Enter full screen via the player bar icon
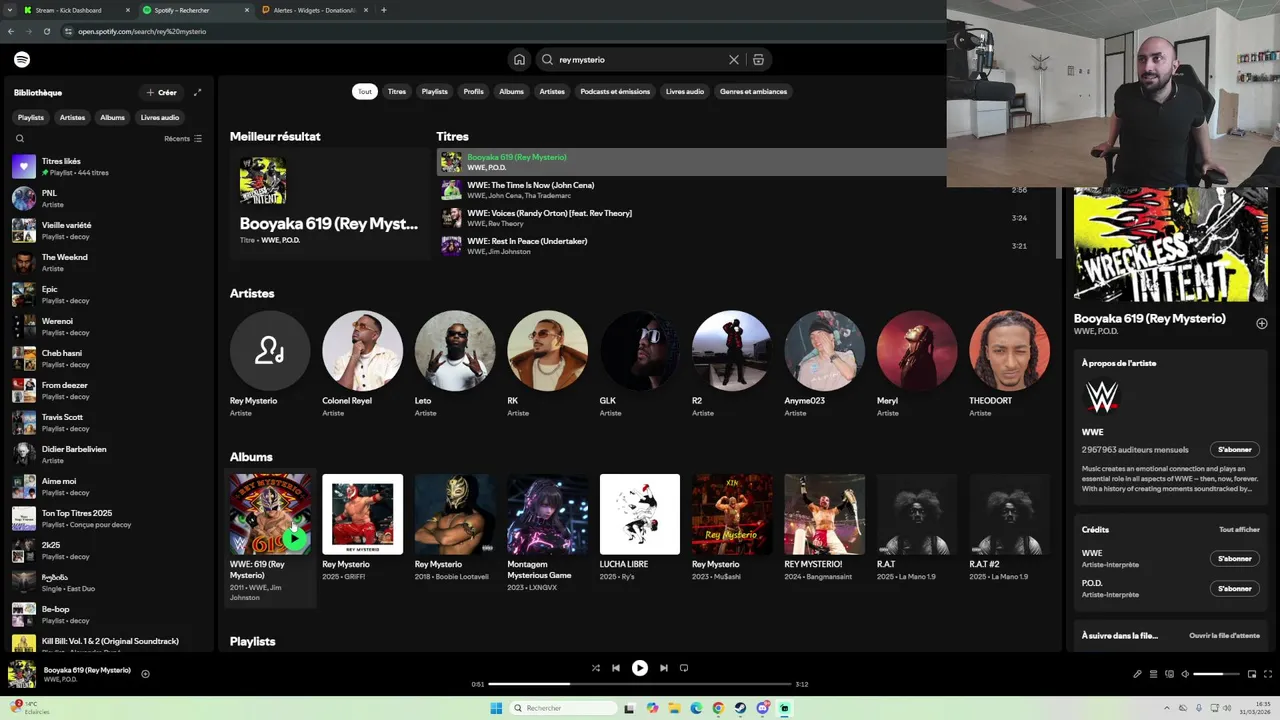This screenshot has height=720, width=1280. (x=1268, y=674)
